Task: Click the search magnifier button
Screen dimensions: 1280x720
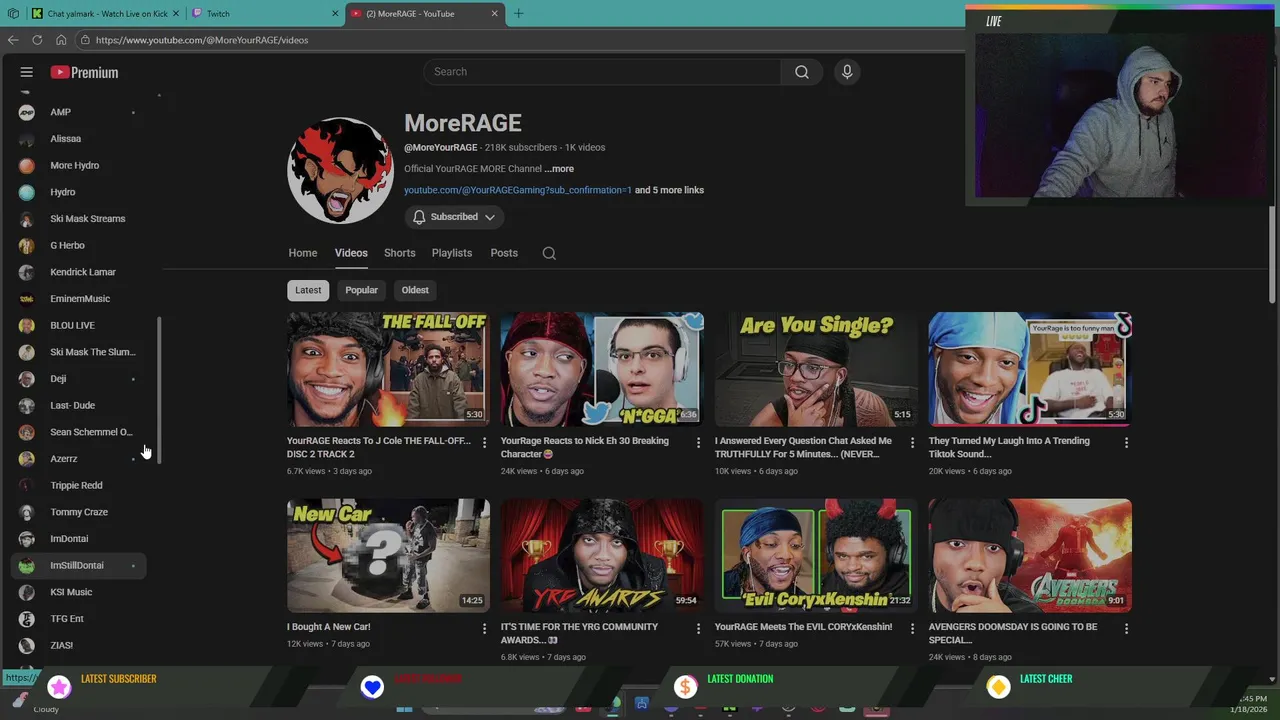Action: point(802,72)
